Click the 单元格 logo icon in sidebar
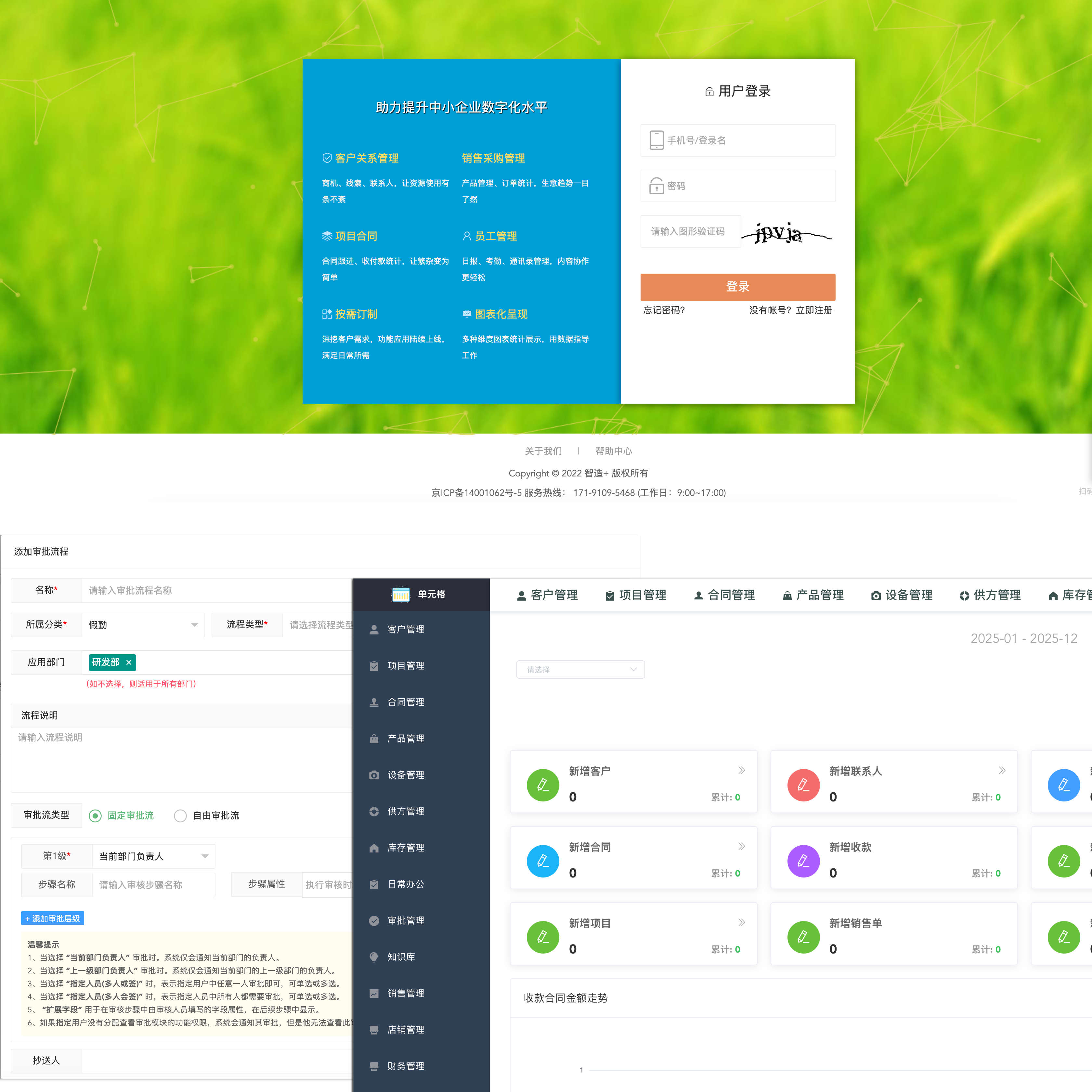1092x1092 pixels. point(401,594)
